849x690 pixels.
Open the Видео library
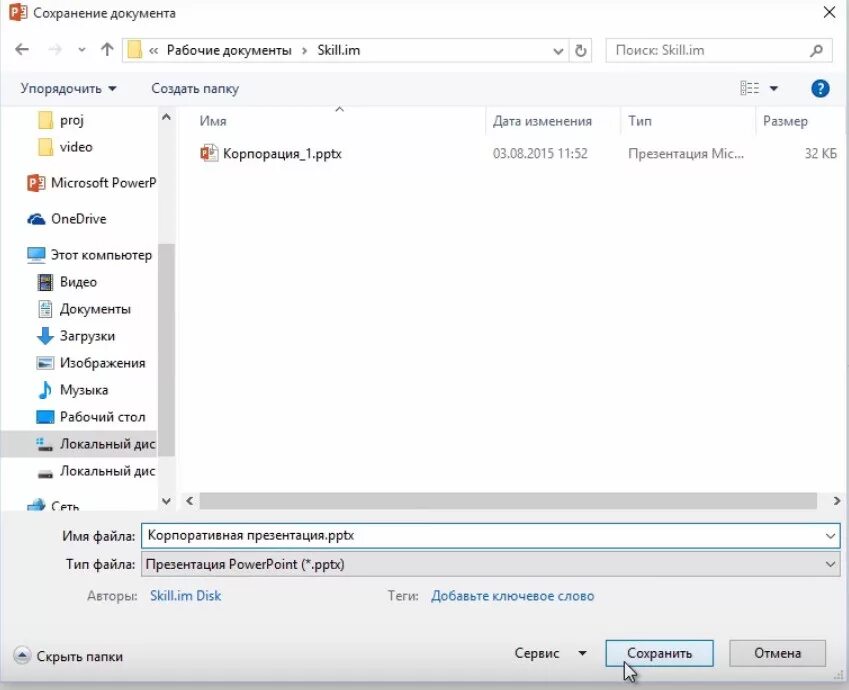click(x=67, y=282)
